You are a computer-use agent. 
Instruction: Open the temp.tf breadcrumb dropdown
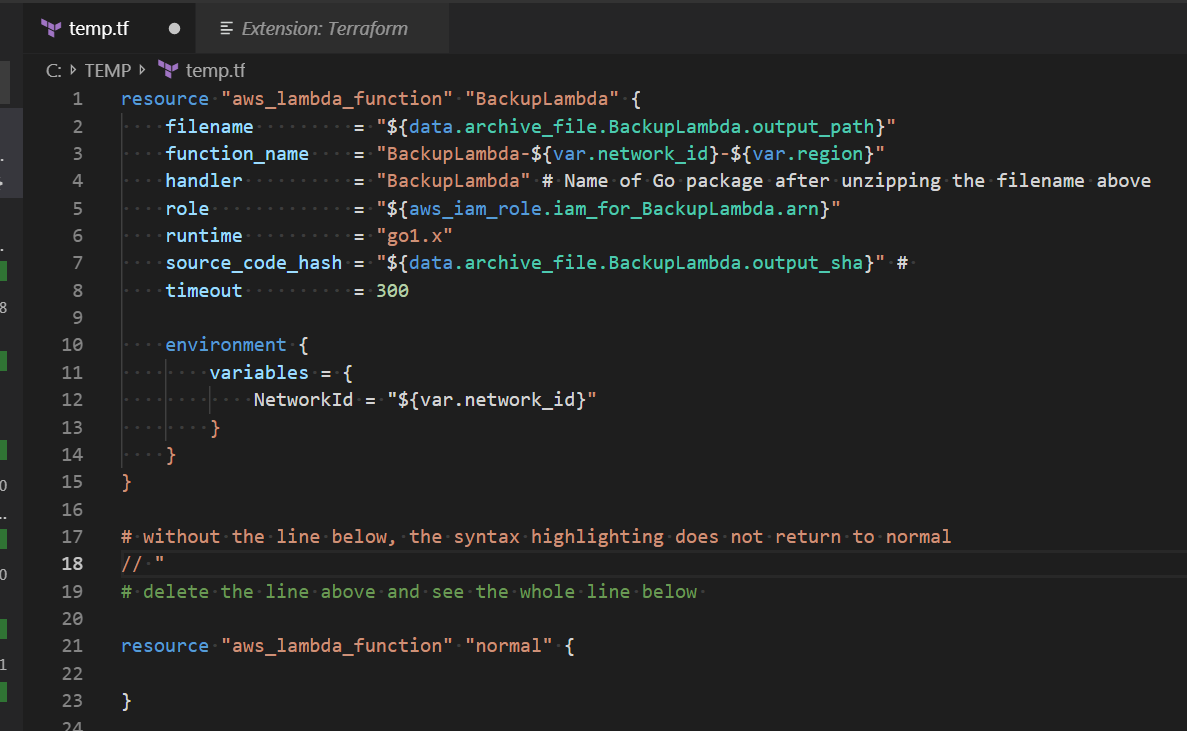[x=215, y=70]
